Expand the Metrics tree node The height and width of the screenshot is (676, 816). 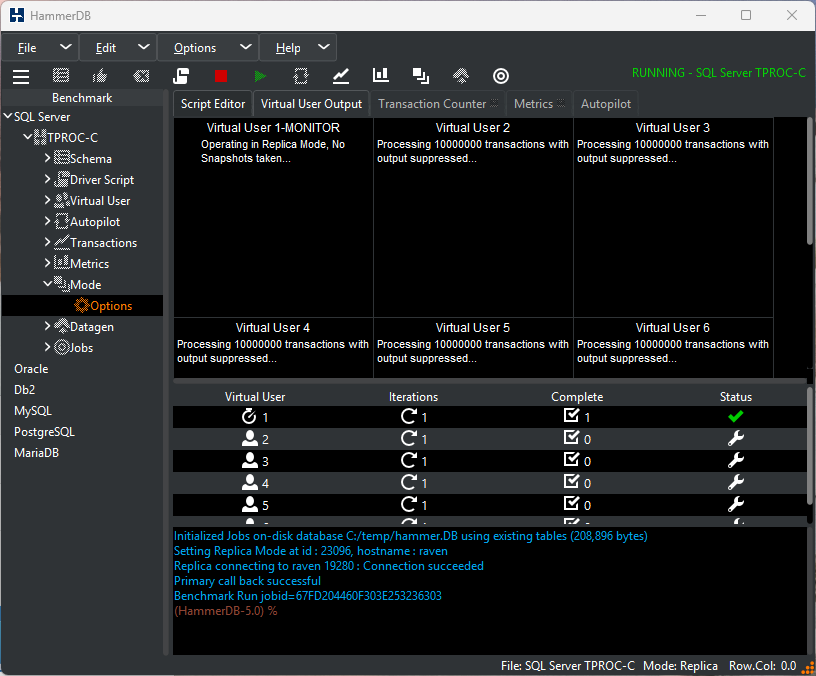point(47,263)
